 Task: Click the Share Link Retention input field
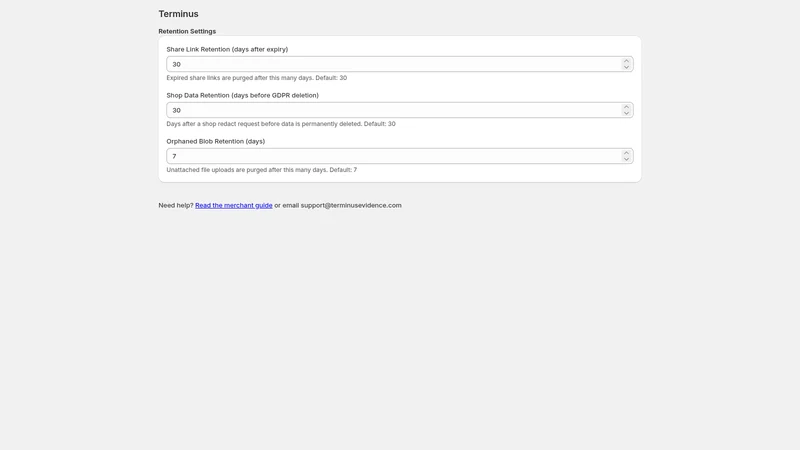tap(399, 64)
